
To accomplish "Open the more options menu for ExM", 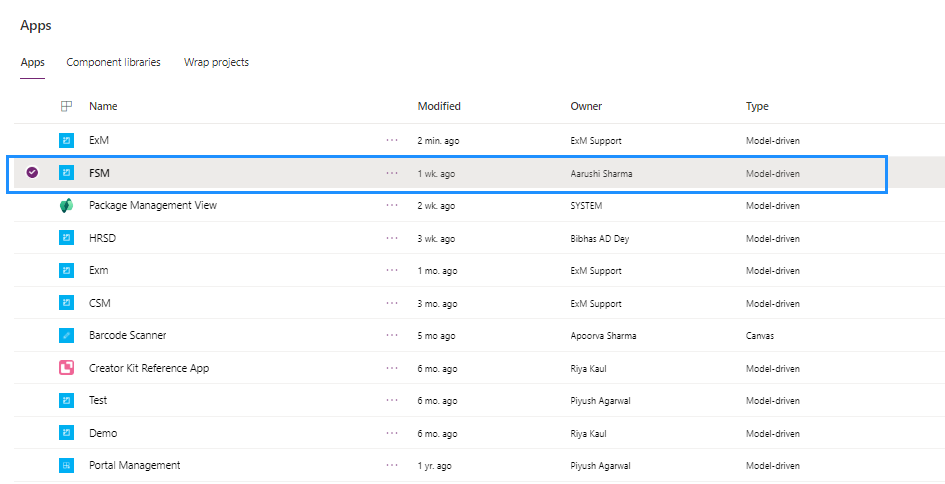I will (x=392, y=140).
